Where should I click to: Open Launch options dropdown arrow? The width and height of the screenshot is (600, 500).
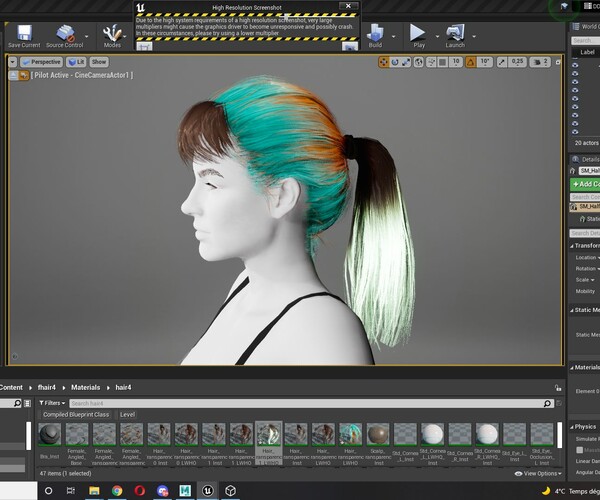[x=474, y=36]
